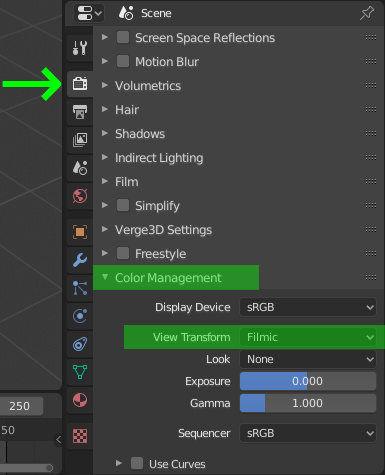
Task: Open the Object properties tab
Action: click(80, 231)
